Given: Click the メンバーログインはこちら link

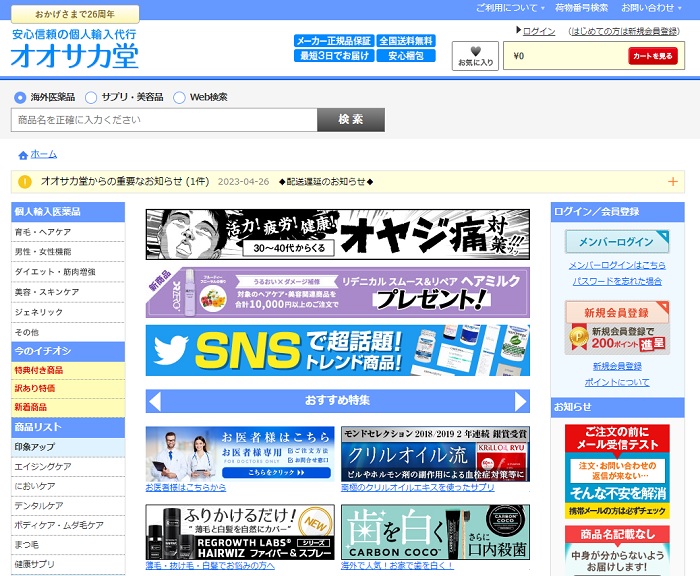Looking at the screenshot, I should 617,266.
